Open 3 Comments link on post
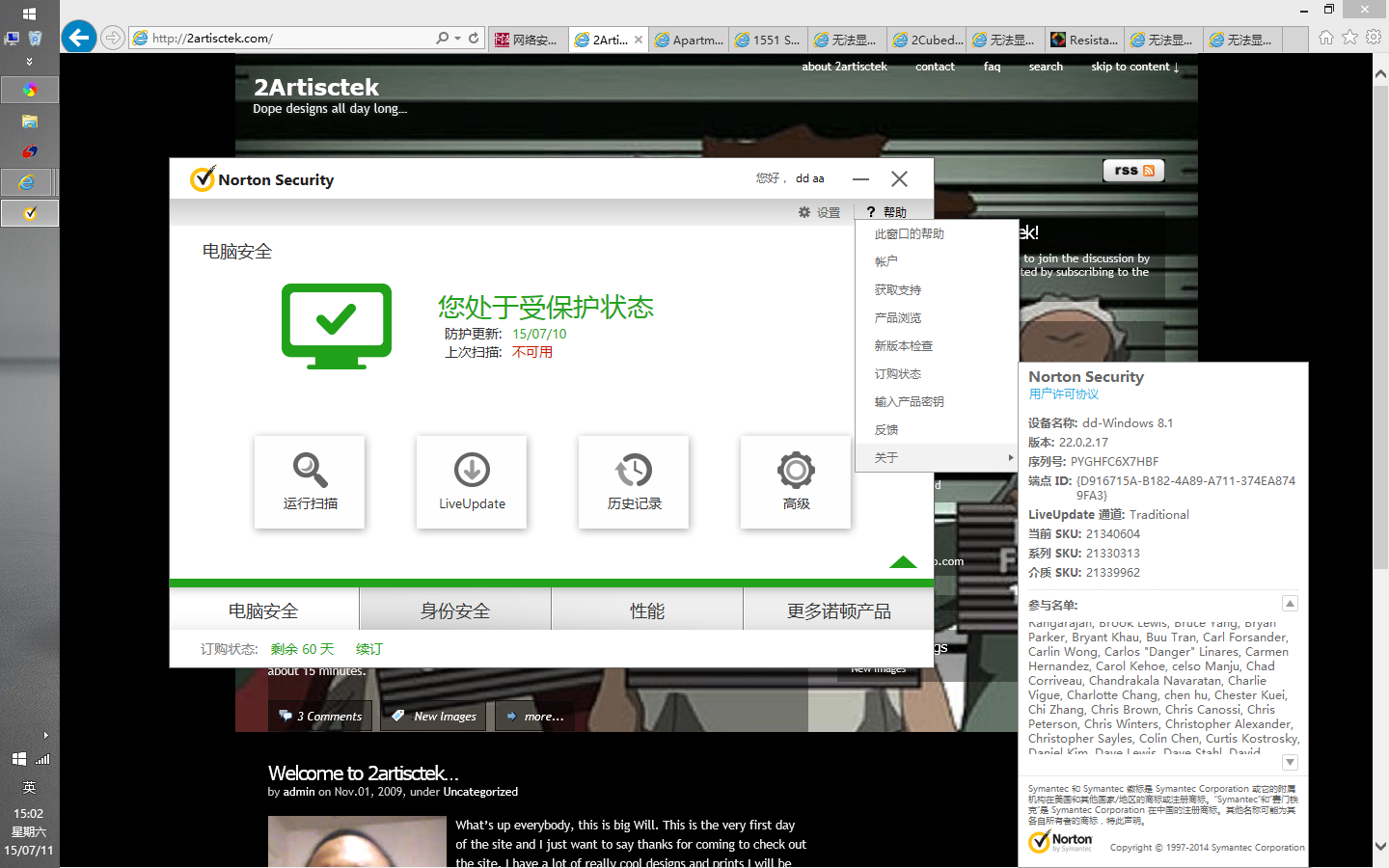 click(319, 716)
